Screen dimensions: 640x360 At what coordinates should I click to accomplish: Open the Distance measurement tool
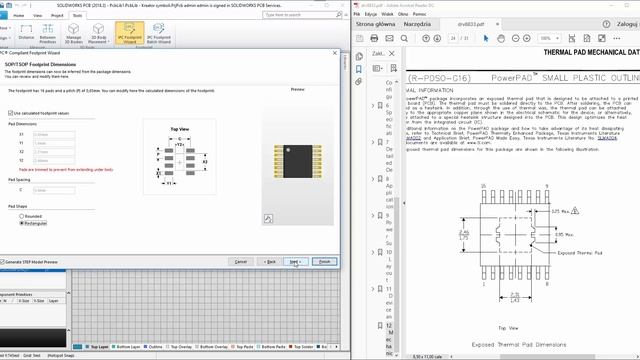coord(26,32)
